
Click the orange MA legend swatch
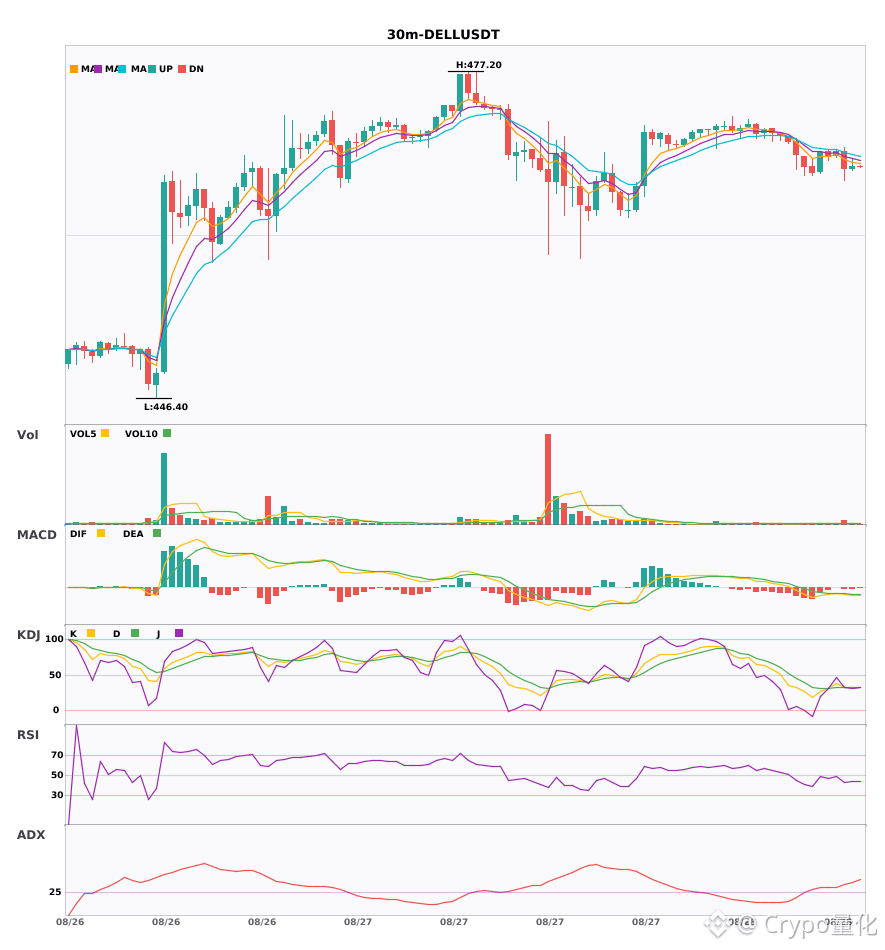74,69
